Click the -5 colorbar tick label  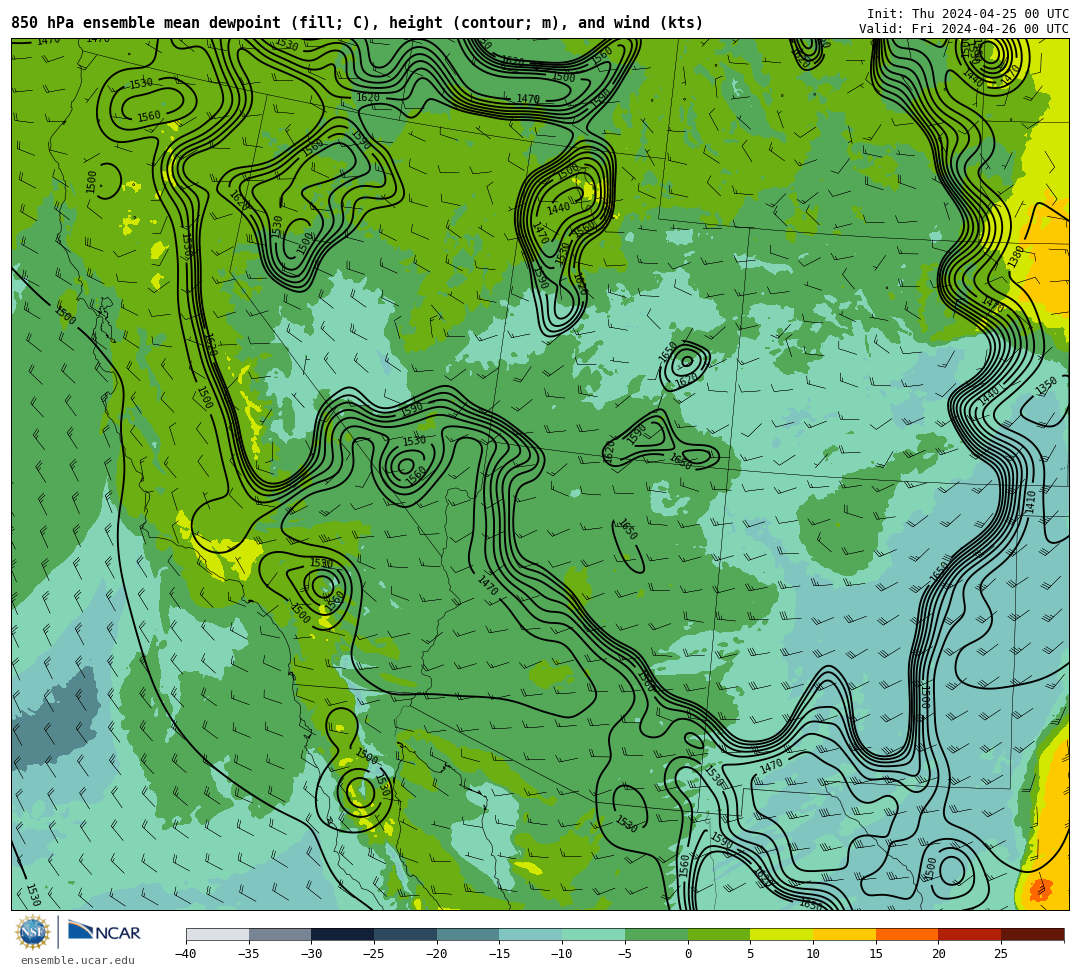click(625, 954)
